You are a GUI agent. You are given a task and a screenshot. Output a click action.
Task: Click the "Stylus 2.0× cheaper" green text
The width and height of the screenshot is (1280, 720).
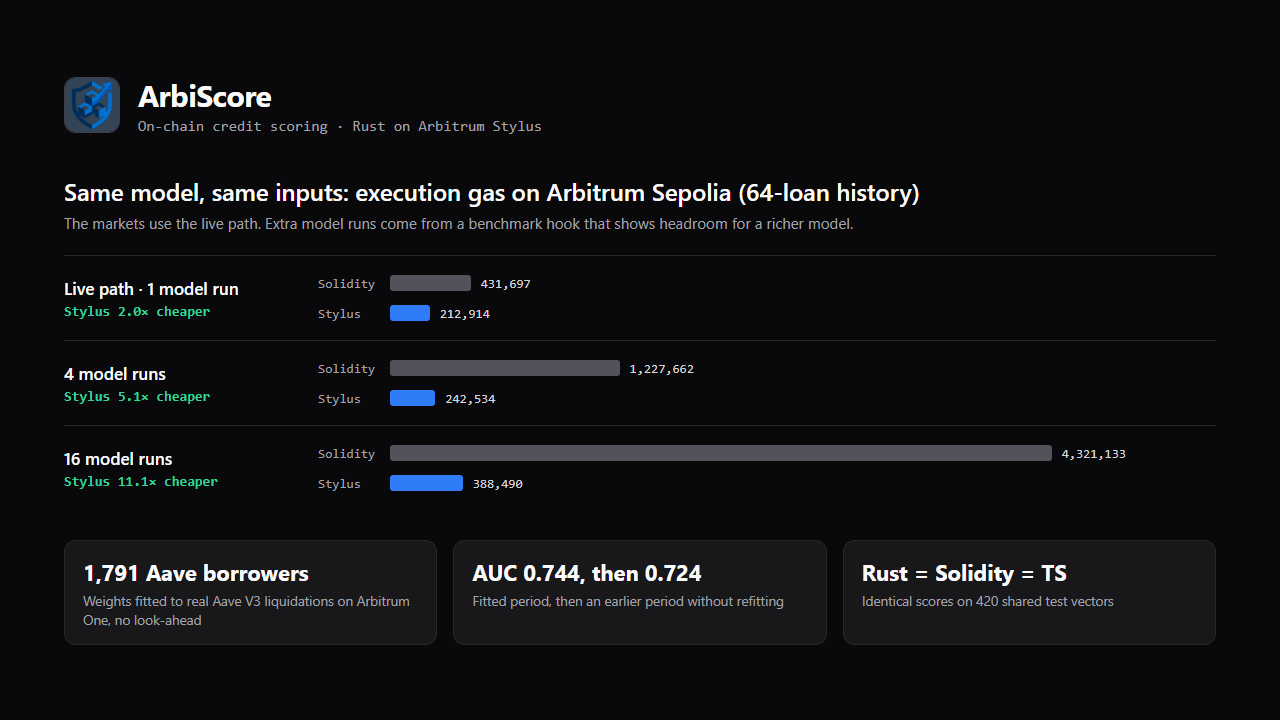pos(137,312)
